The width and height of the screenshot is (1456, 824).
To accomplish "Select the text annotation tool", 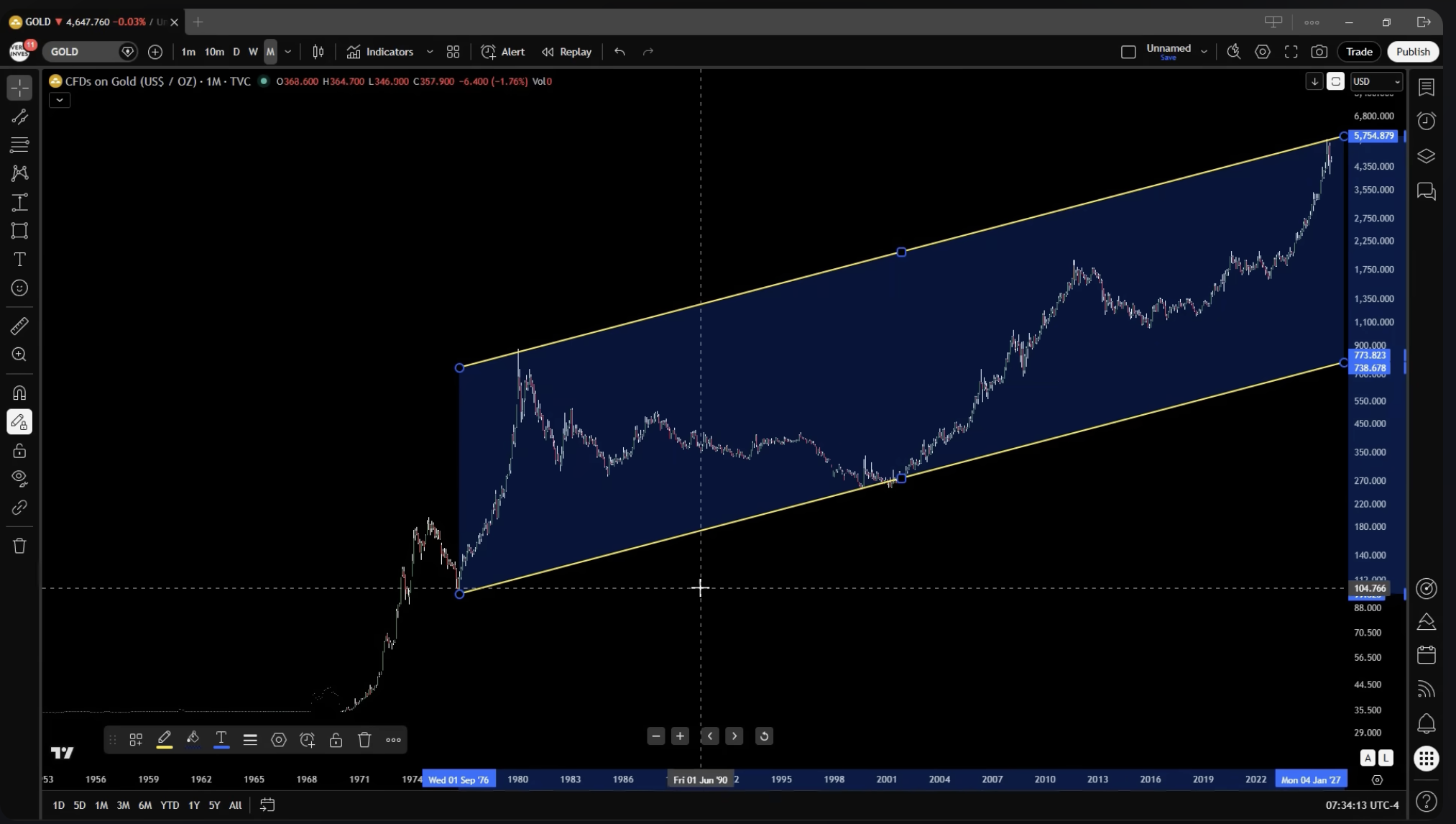I will pos(19,260).
